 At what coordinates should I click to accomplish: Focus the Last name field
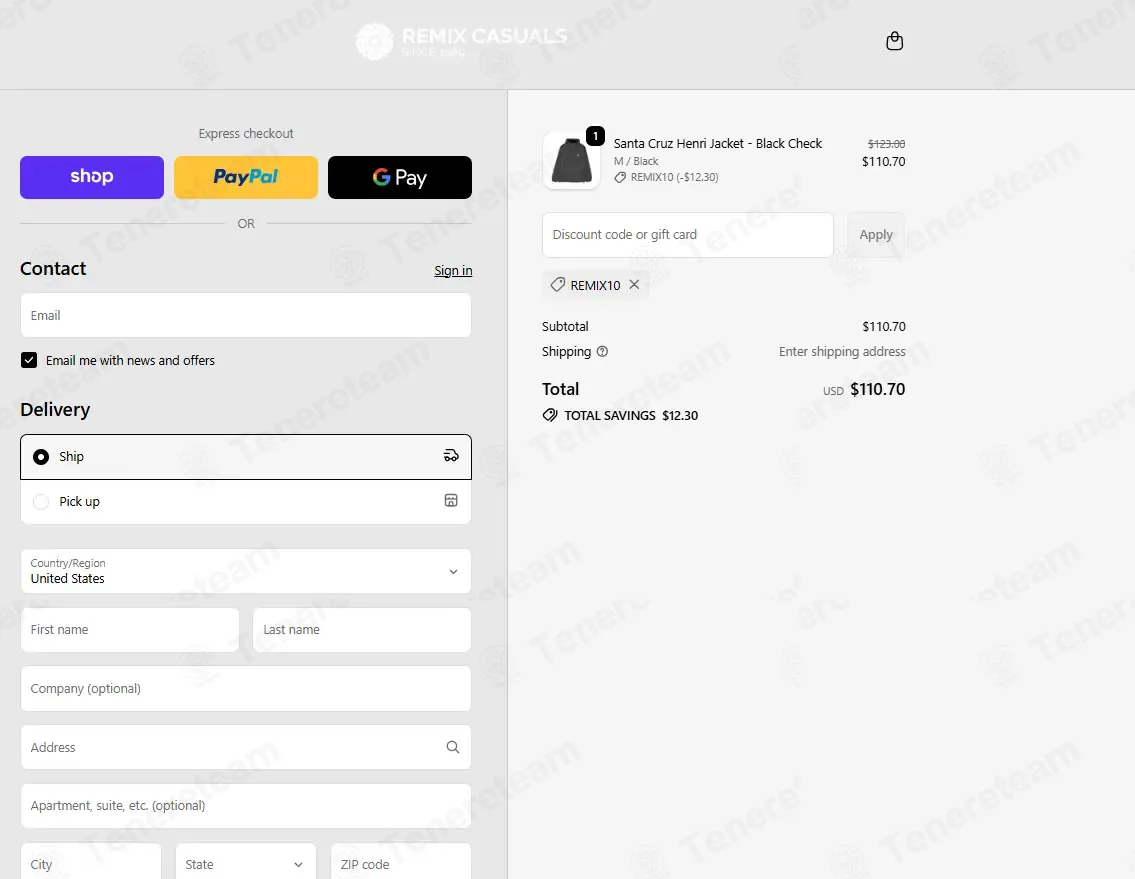(362, 629)
